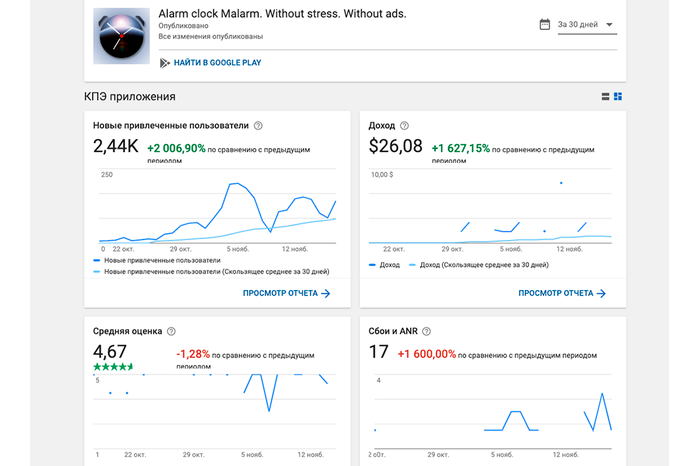Click 'Скользящее среднее' legend in users chart
Screen dimensions: 700x466
coord(211,271)
